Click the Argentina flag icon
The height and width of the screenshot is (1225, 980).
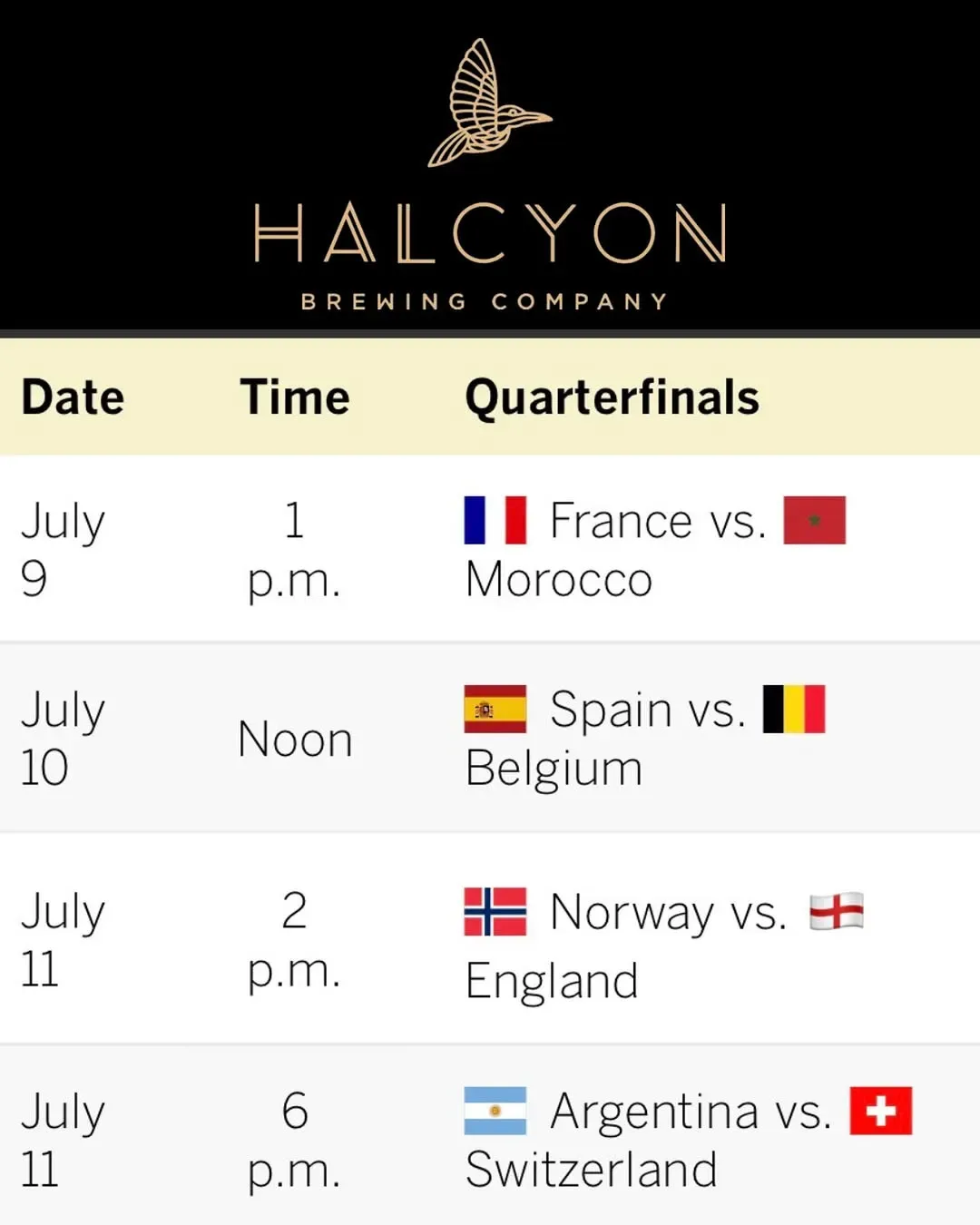(x=495, y=1111)
